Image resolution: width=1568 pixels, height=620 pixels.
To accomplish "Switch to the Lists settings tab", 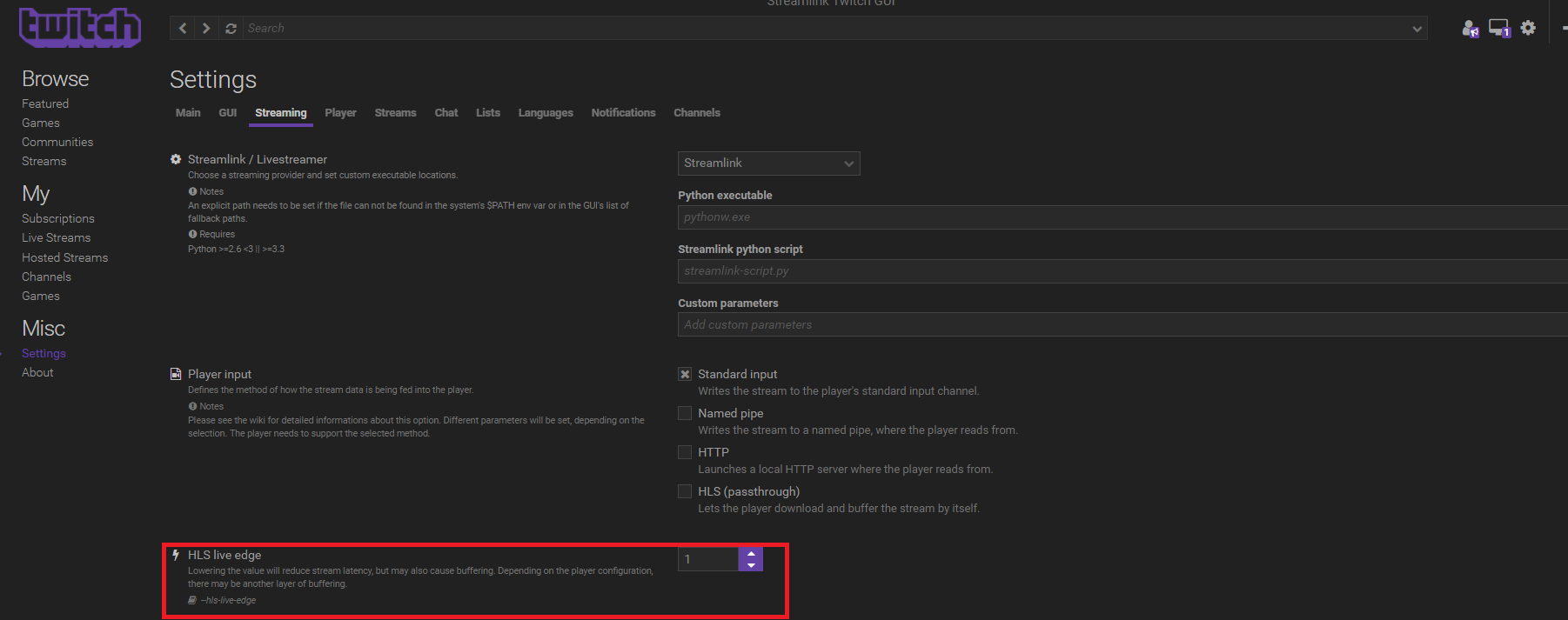I will (x=488, y=113).
